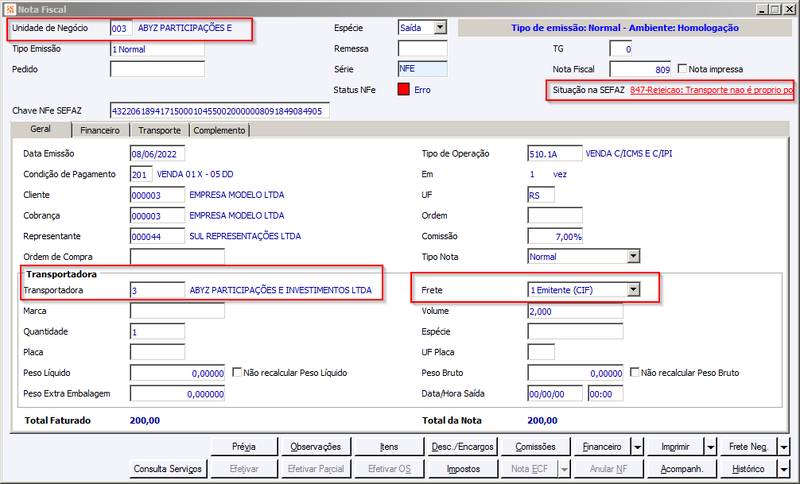Click the Tipo de Operação field
Image resolution: width=800 pixels, height=484 pixels.
(555, 154)
